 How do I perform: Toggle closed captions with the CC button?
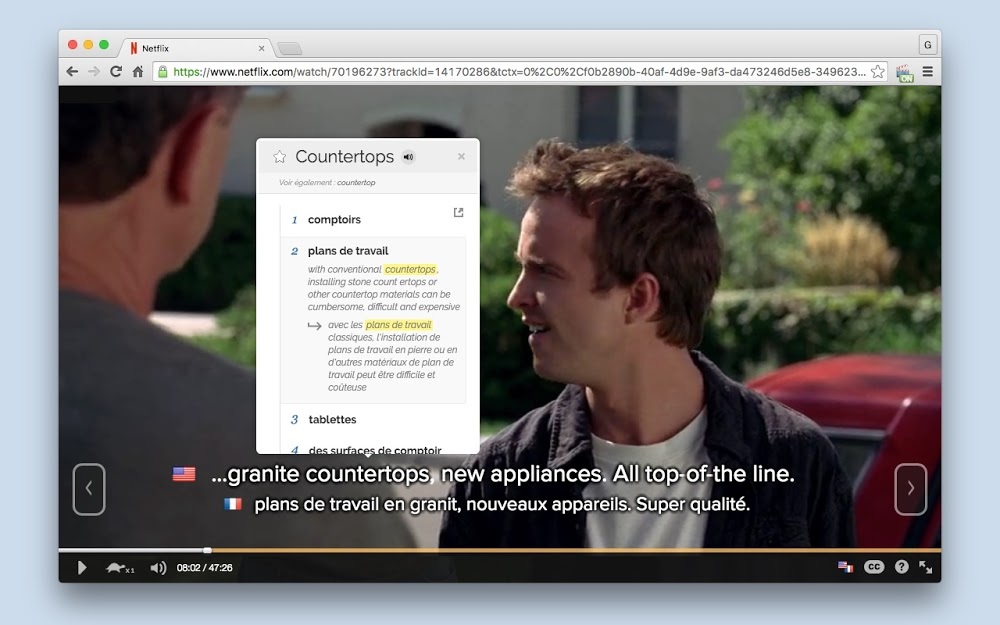(x=874, y=566)
